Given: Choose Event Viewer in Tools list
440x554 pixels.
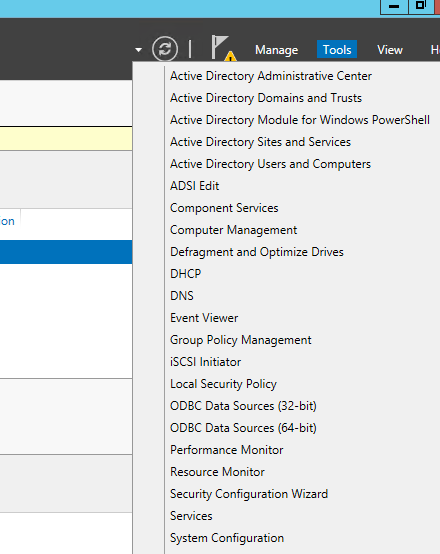Looking at the screenshot, I should tap(204, 318).
